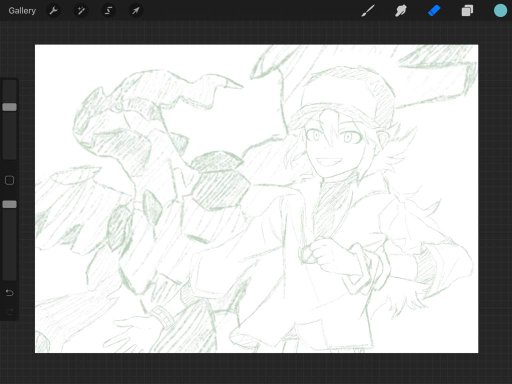The width and height of the screenshot is (512, 384).
Task: Activate the Selection tool
Action: (108, 11)
